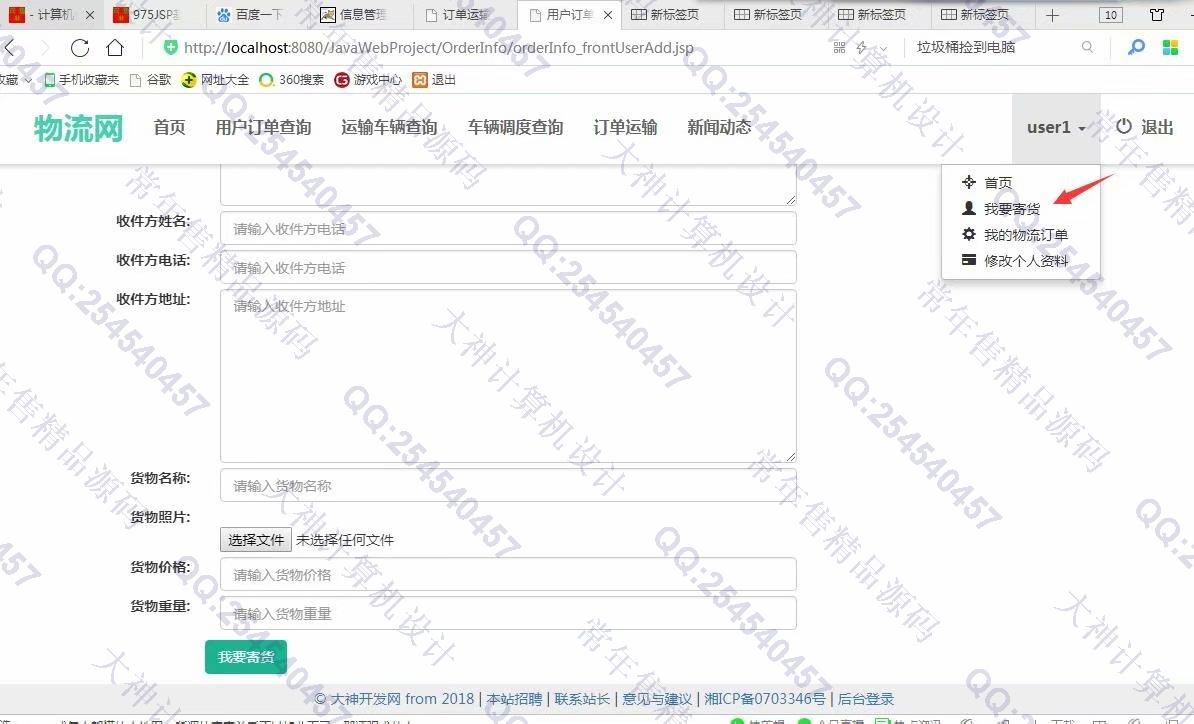Screen dimensions: 1194x724
Task: Reload the page with the refresh icon
Action: (x=80, y=48)
